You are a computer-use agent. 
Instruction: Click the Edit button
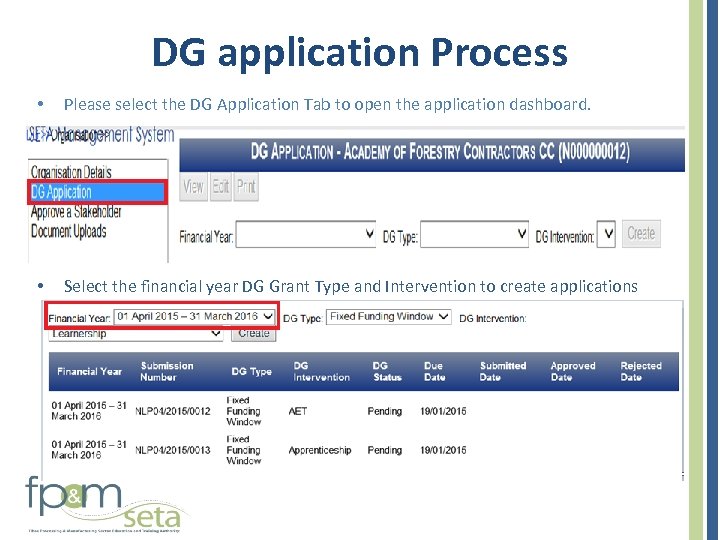tap(220, 186)
